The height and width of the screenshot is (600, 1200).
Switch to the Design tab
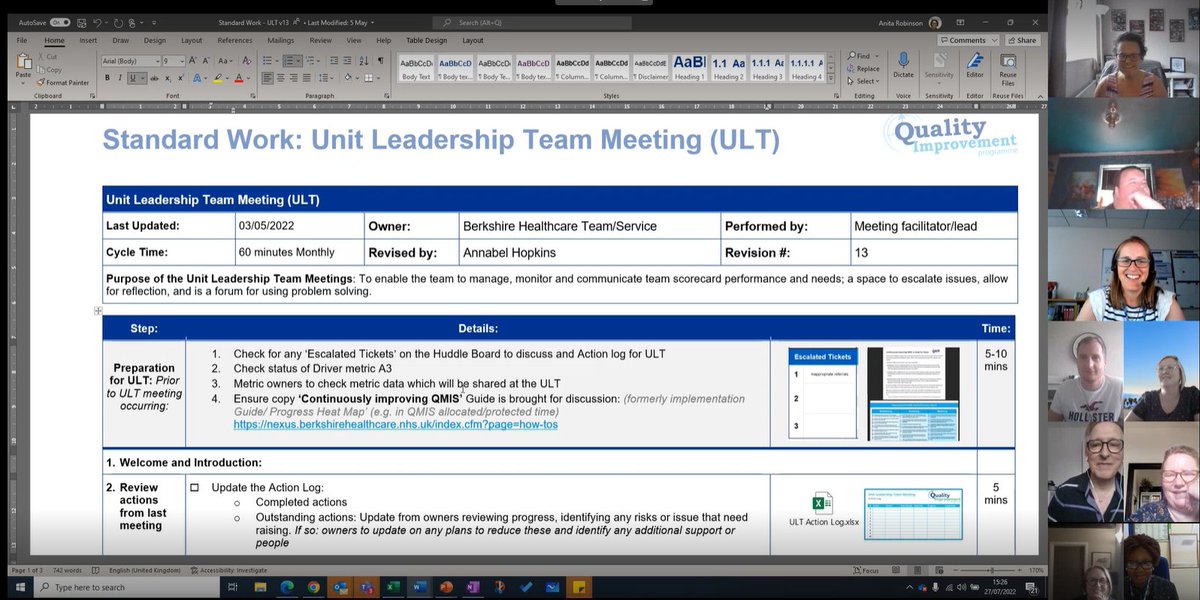[x=154, y=41]
